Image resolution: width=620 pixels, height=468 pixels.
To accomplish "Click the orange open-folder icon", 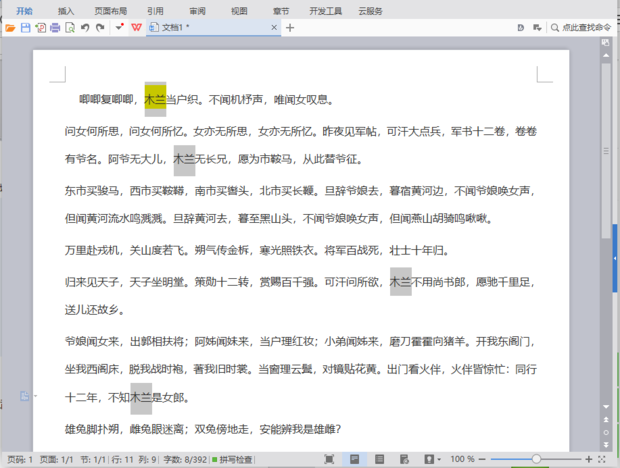I will click(x=10, y=28).
